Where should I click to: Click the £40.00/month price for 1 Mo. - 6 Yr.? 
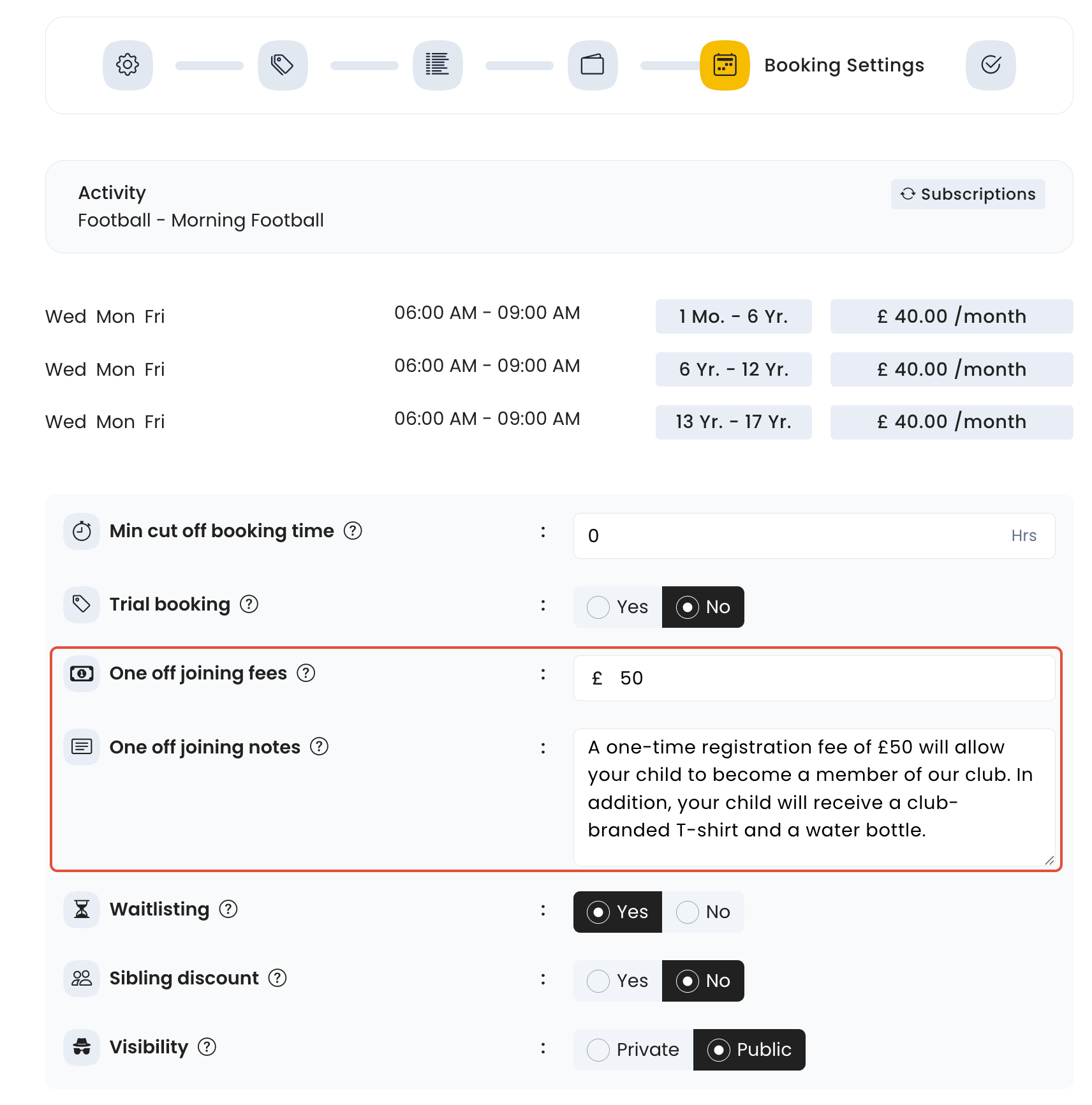pyautogui.click(x=952, y=316)
